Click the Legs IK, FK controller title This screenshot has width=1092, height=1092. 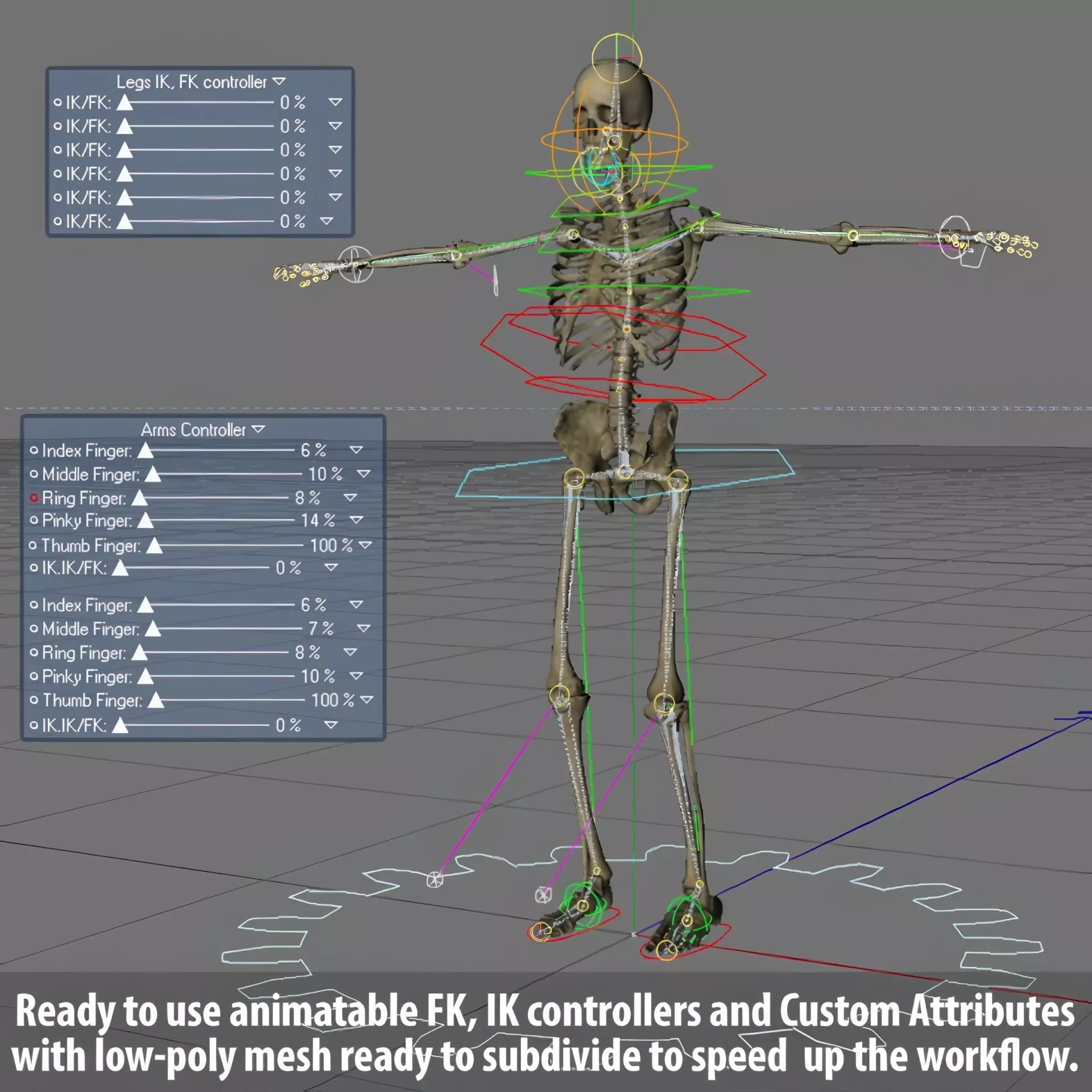point(192,82)
